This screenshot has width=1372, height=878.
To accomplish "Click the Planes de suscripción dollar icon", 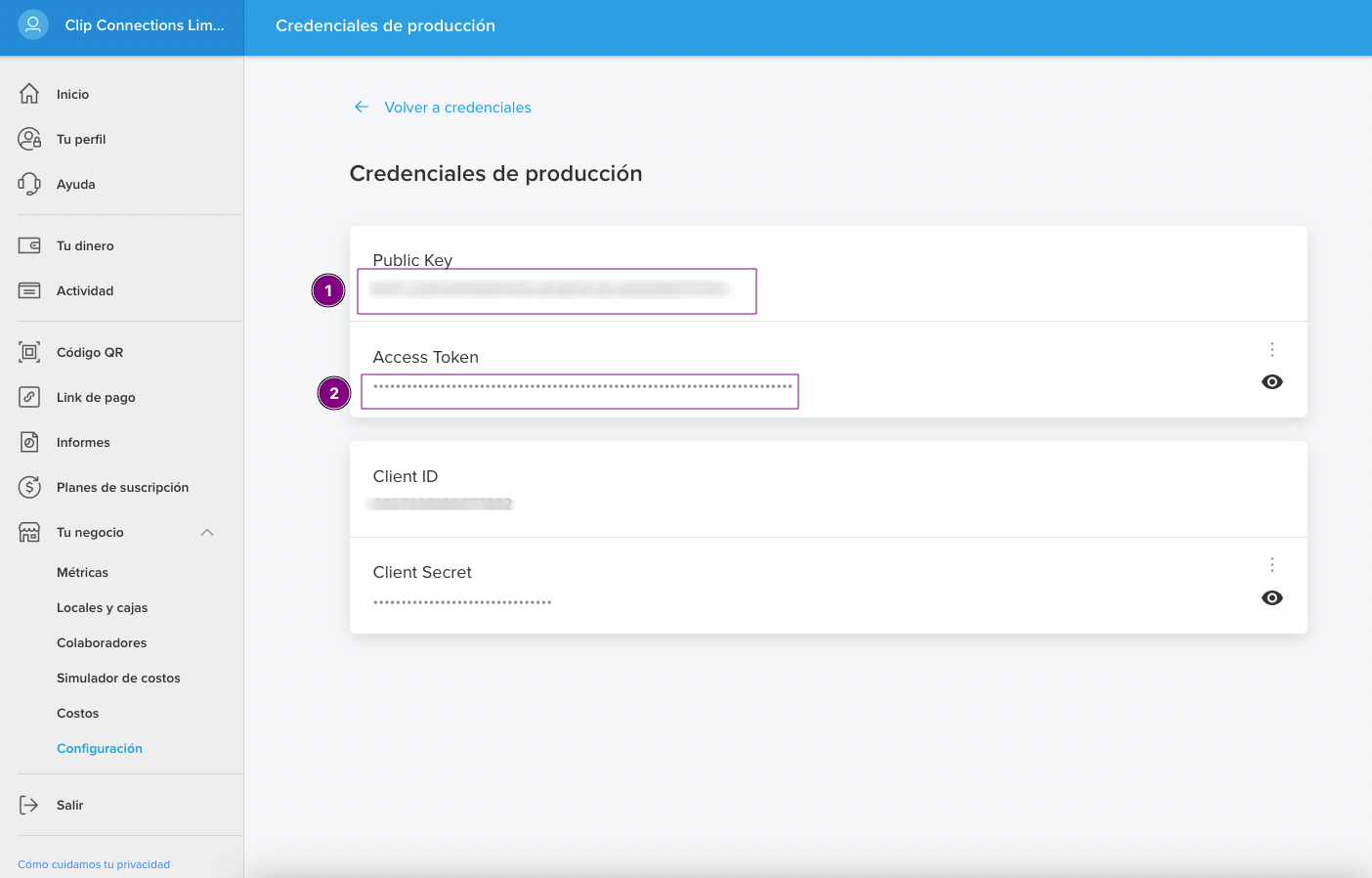I will [29, 487].
